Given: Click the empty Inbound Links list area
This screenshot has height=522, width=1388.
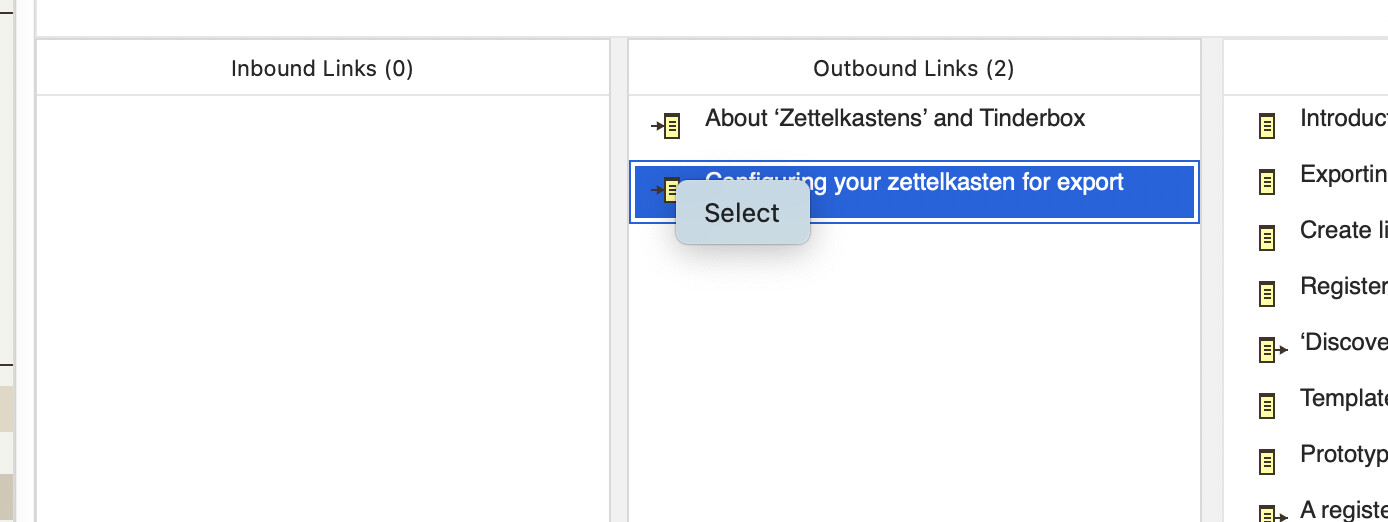Looking at the screenshot, I should click(x=322, y=308).
